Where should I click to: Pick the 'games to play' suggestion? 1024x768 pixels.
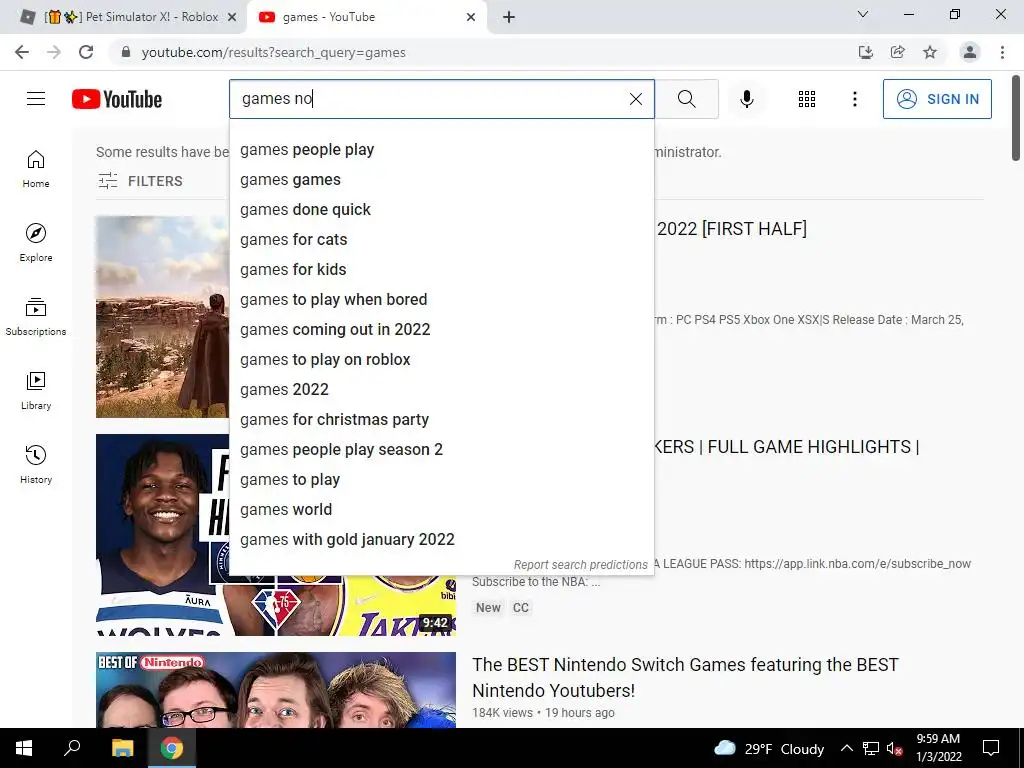coord(441,480)
